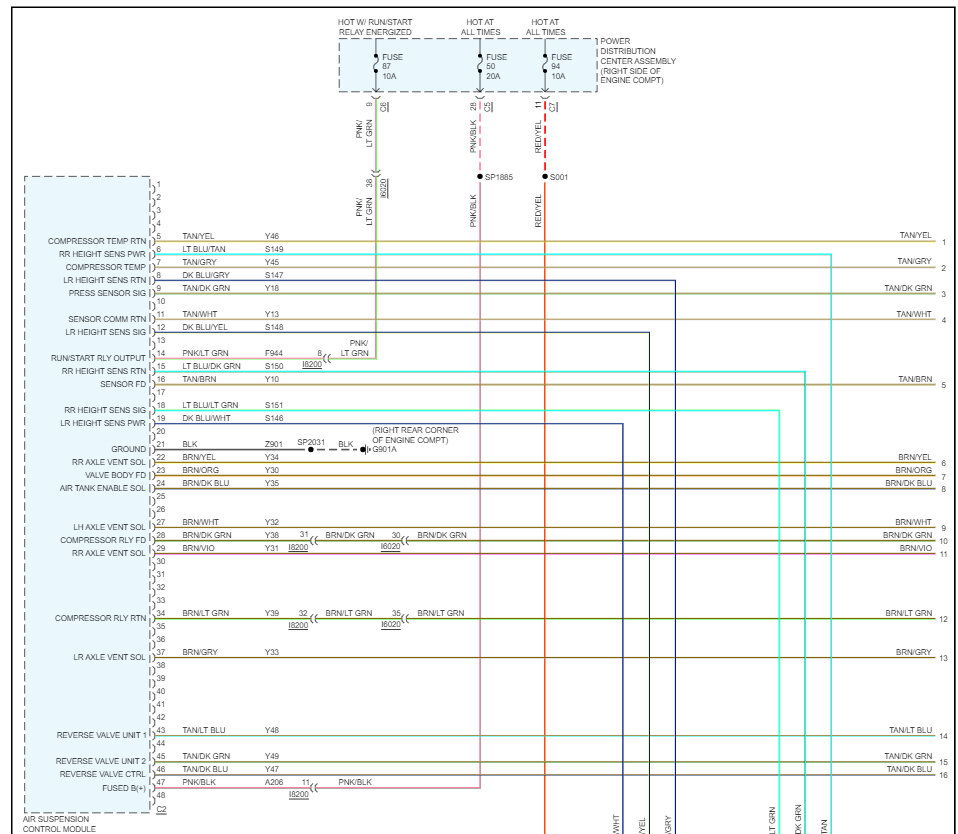Click circuit code S150
Screen dimensions: 958x834
click(274, 366)
